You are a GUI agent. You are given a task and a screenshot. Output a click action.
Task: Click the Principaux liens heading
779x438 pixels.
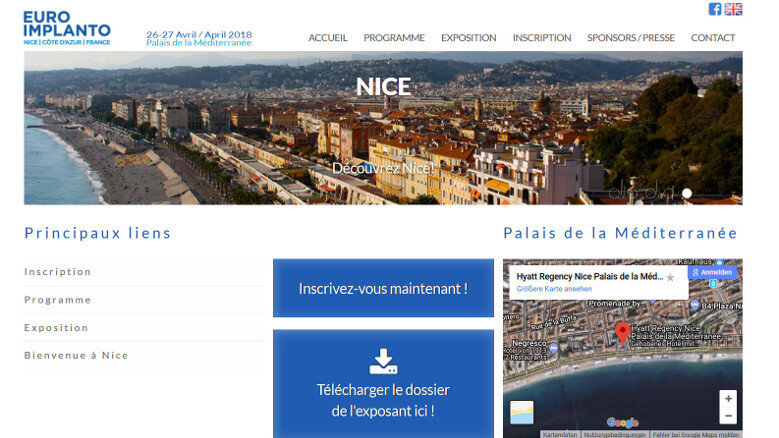(97, 233)
